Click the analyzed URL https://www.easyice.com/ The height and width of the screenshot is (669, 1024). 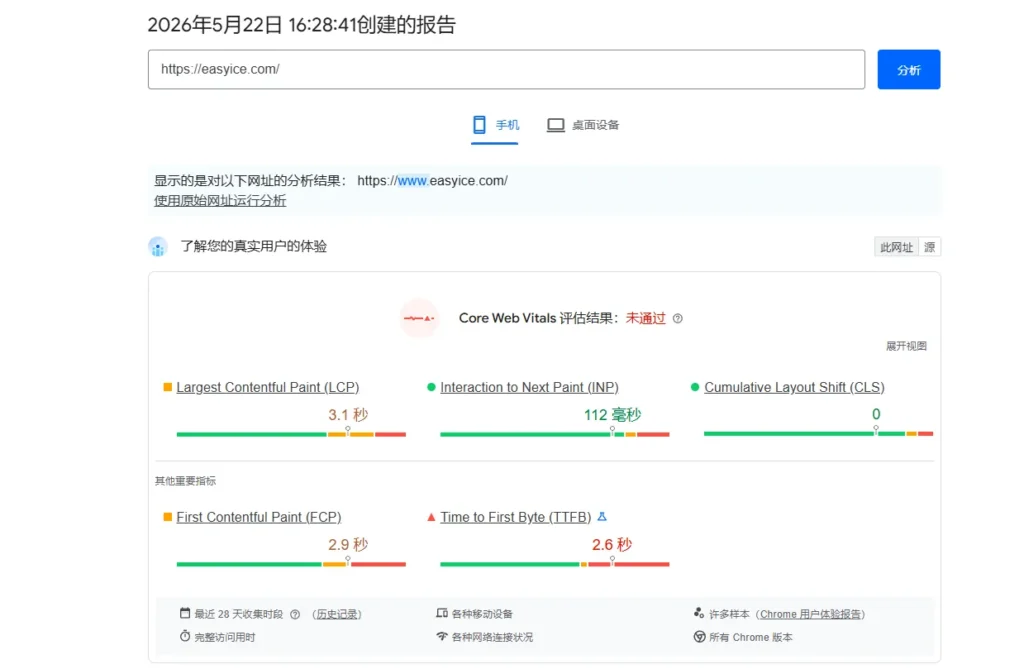point(432,181)
